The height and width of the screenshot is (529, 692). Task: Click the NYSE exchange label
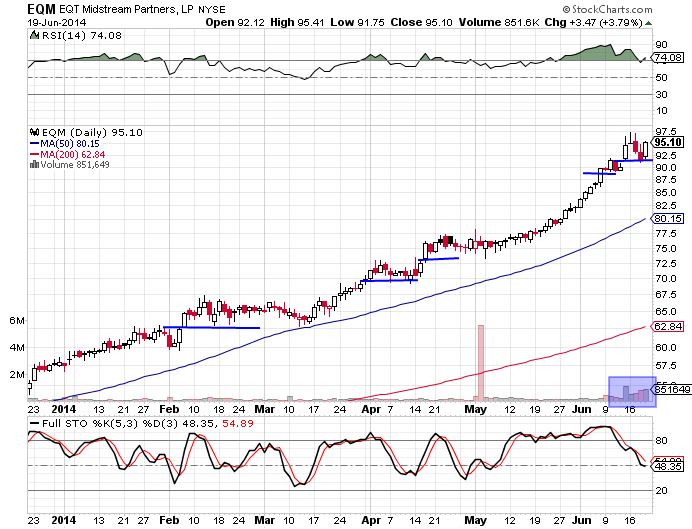[x=212, y=9]
